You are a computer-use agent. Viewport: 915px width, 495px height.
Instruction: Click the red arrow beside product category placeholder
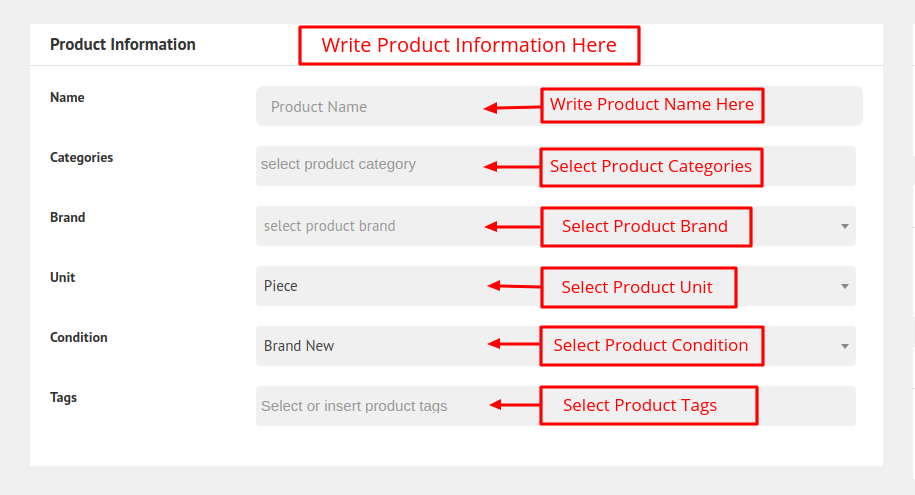tap(511, 167)
